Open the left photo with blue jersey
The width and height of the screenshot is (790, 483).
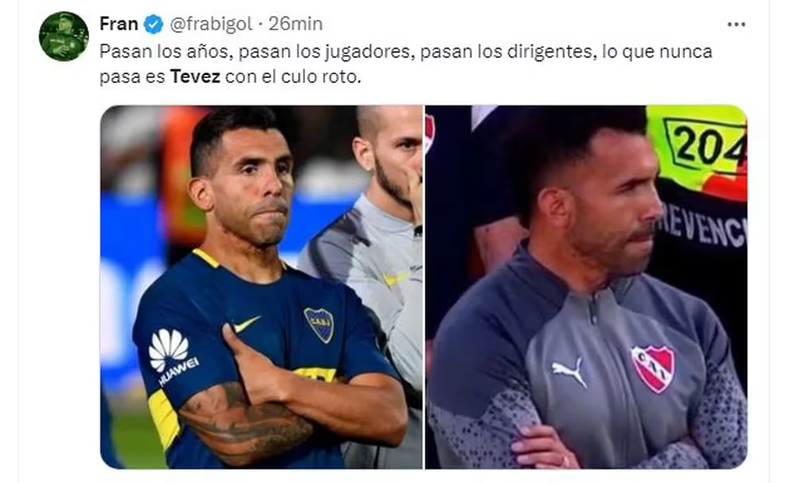(x=261, y=287)
